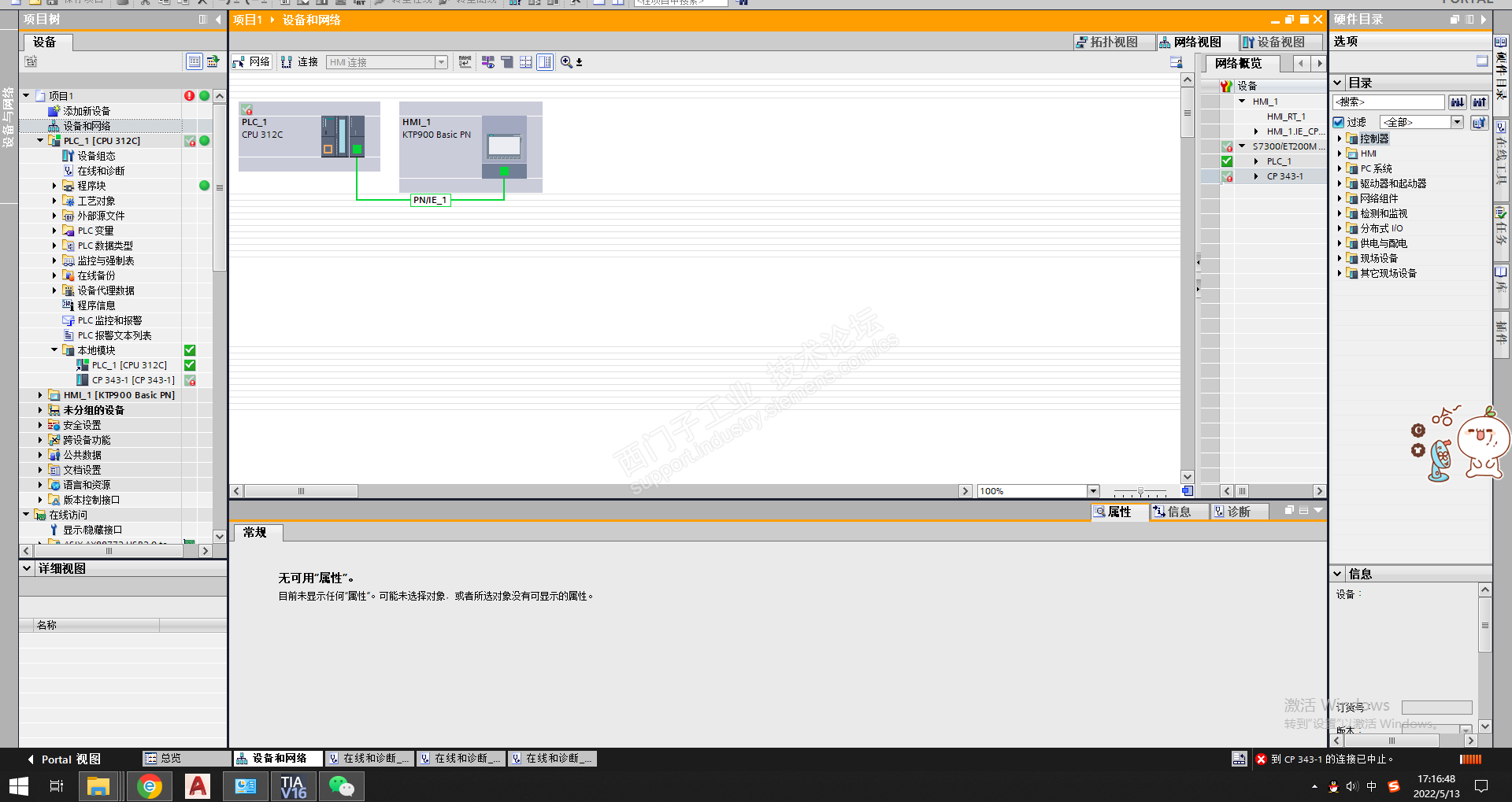
Task: Expand the 分布式 I/O catalog folder
Action: pyautogui.click(x=1340, y=228)
